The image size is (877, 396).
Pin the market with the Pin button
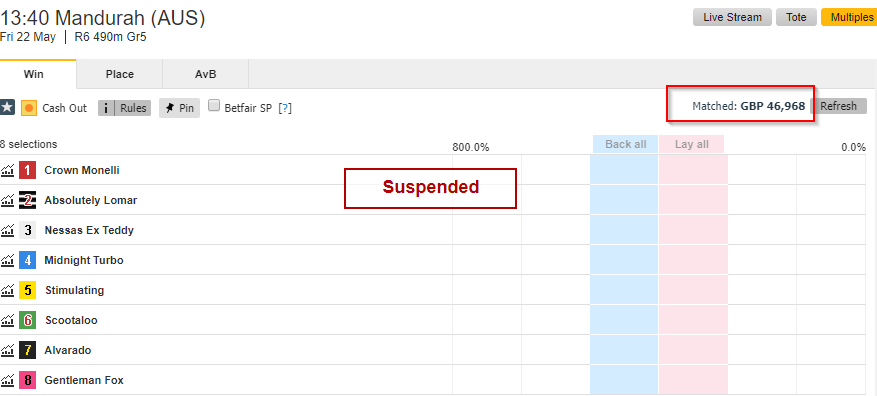pyautogui.click(x=179, y=108)
